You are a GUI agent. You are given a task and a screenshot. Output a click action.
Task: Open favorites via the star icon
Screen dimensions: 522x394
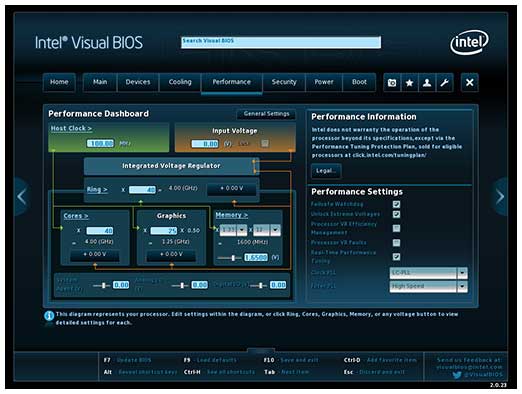click(x=409, y=83)
